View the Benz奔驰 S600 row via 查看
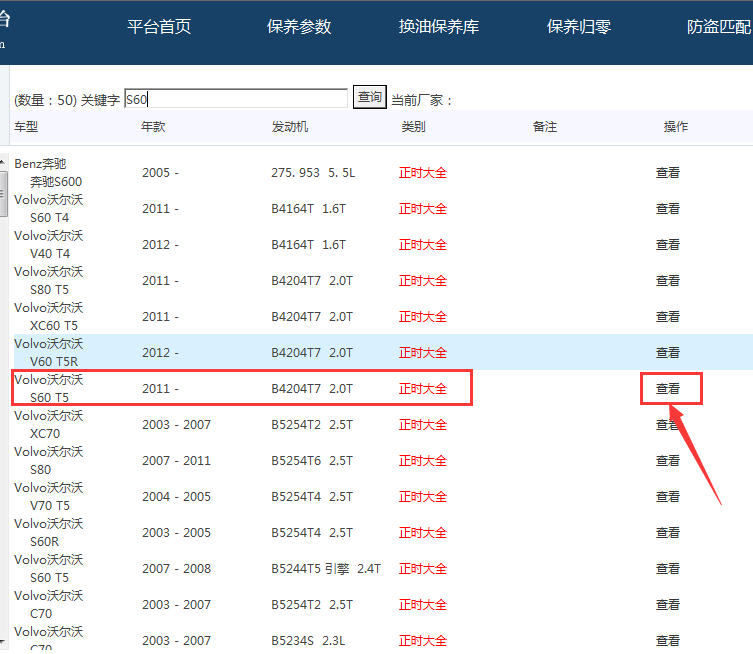Image resolution: width=753 pixels, height=654 pixels. [x=668, y=172]
